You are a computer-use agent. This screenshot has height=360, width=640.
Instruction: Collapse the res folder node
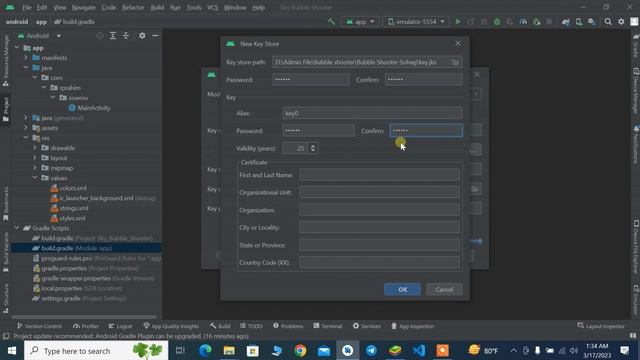(x=26, y=138)
